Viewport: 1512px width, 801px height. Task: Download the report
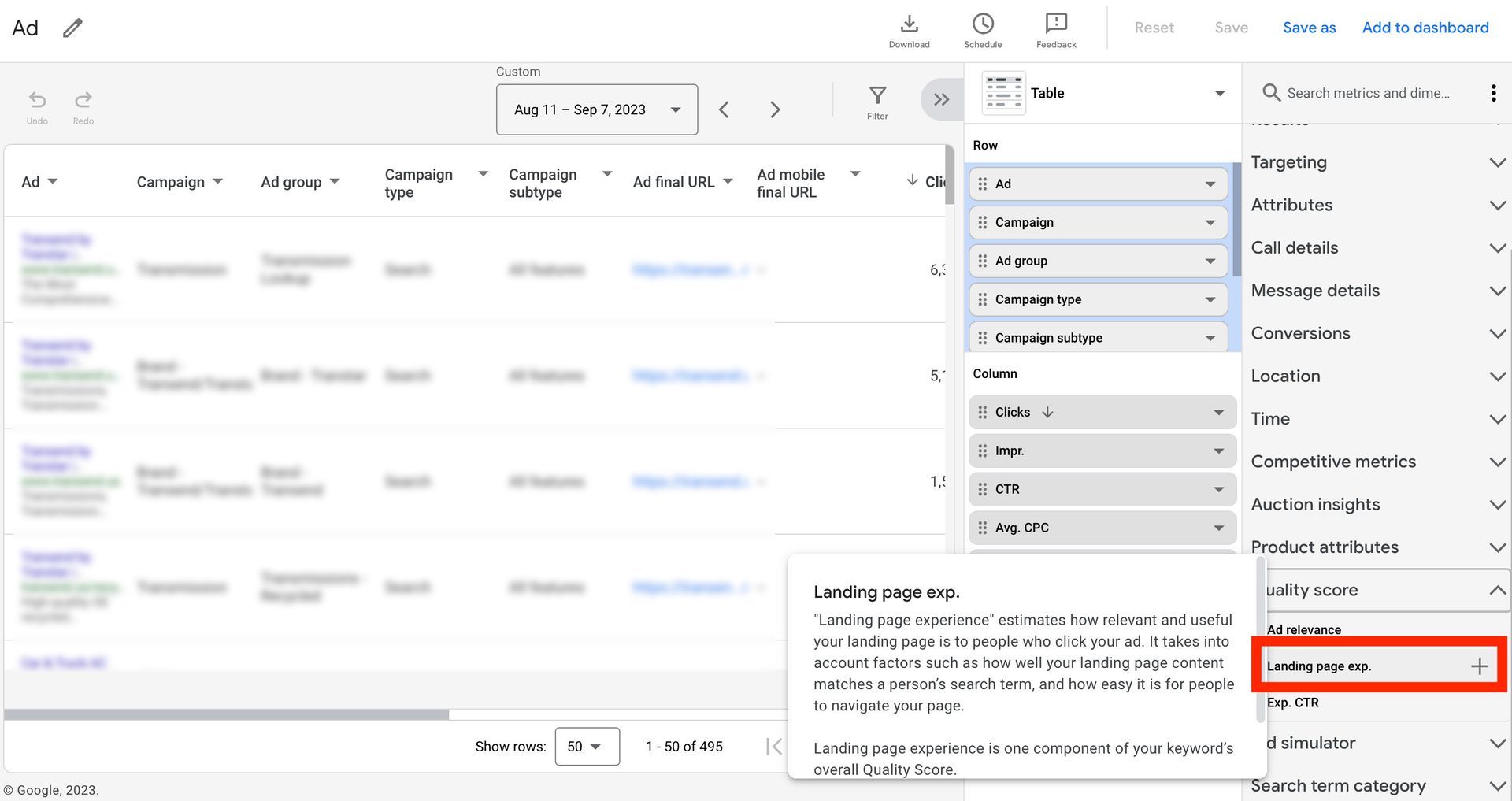[x=909, y=32]
